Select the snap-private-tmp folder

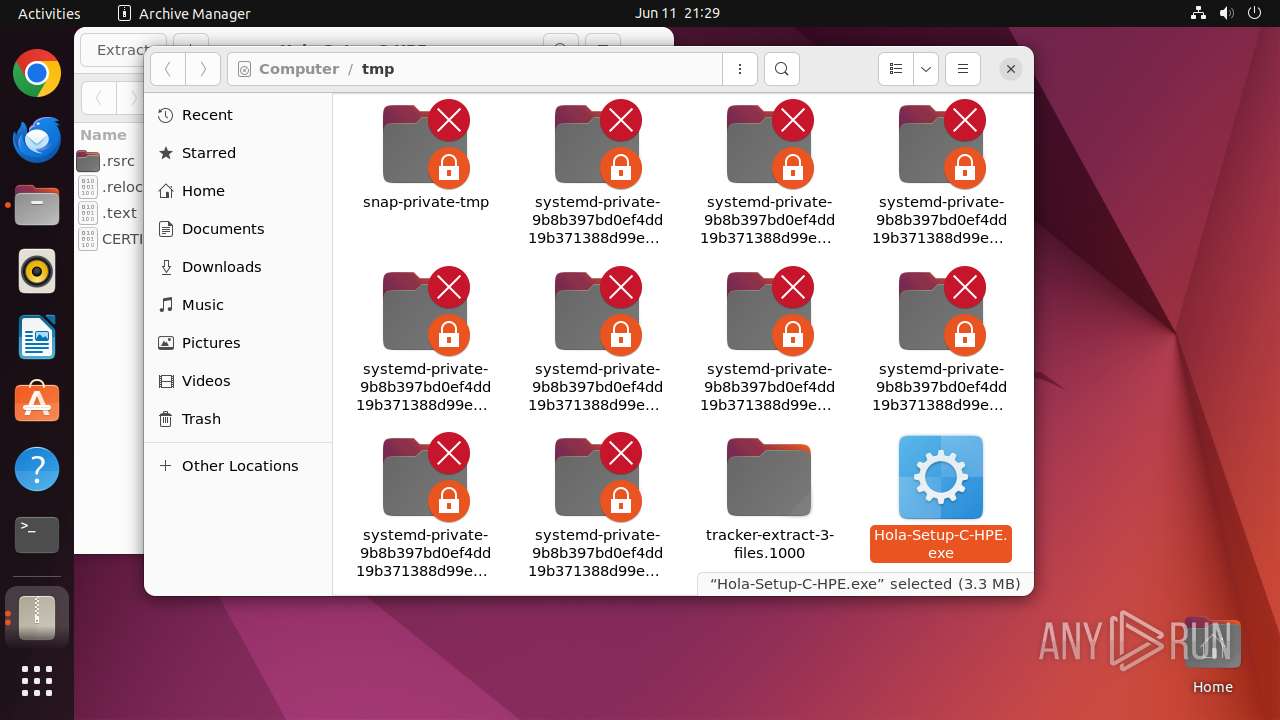426,156
